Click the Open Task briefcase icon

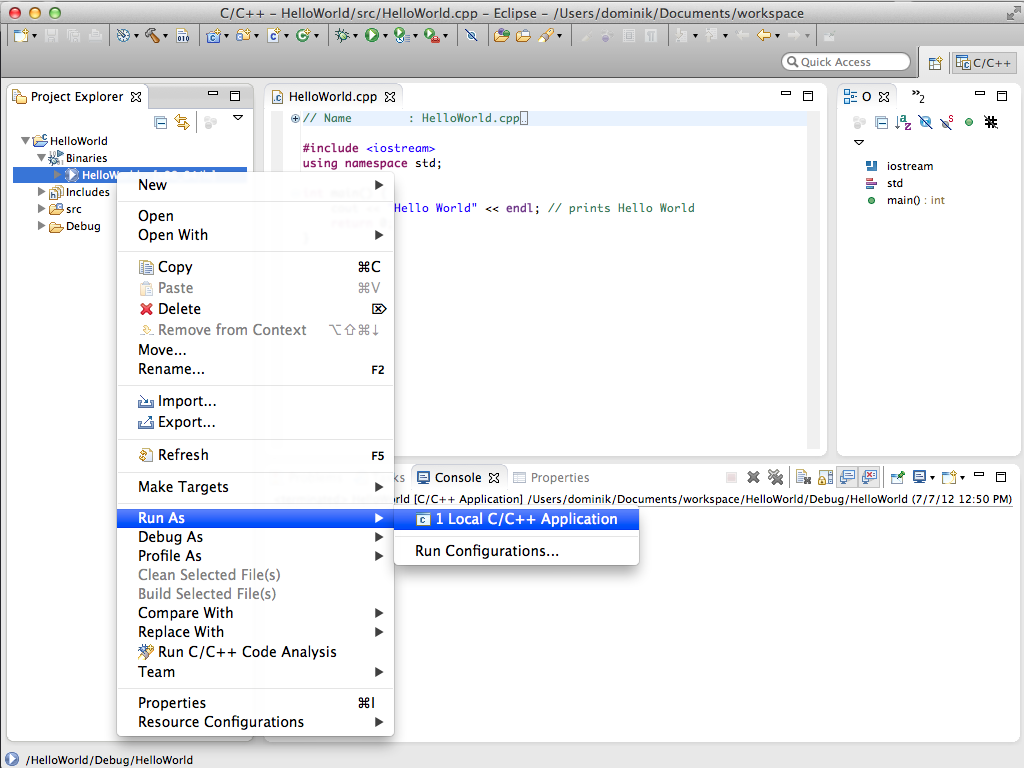click(x=523, y=35)
